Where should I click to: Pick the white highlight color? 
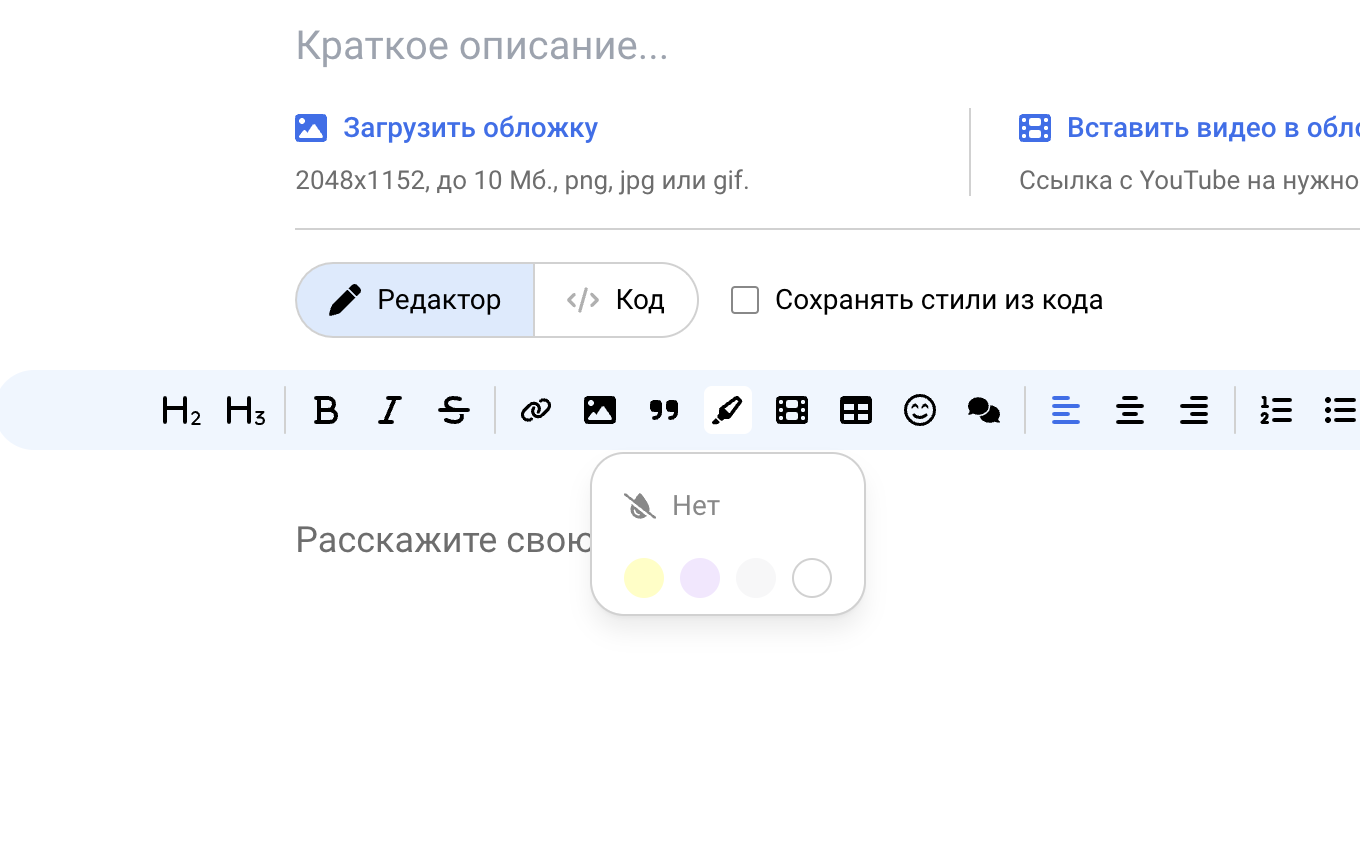(x=812, y=578)
